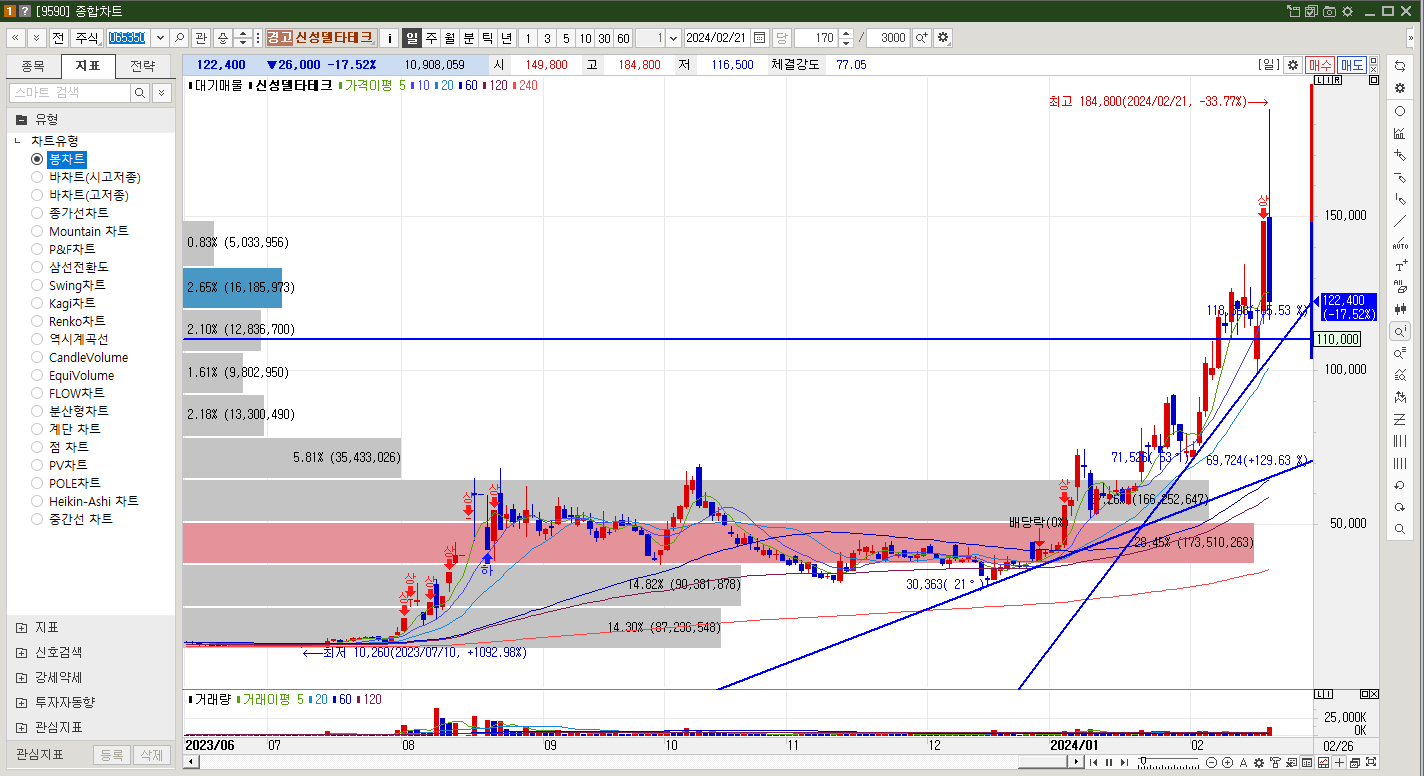1424x776 pixels.
Task: Select the 월 monthly period
Action: (450, 38)
